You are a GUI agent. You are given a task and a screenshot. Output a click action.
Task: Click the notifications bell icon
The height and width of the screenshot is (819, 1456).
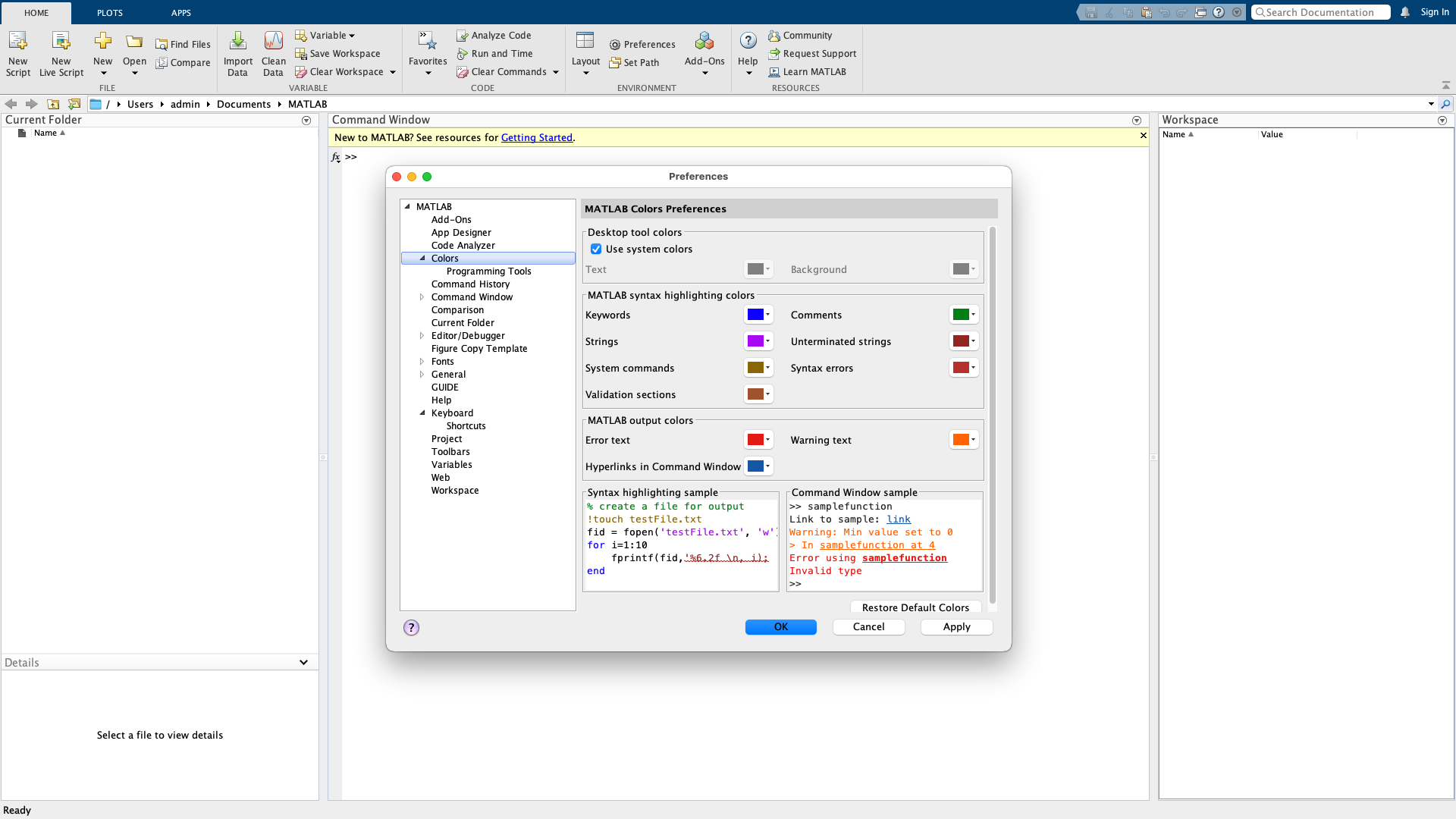click(1404, 12)
